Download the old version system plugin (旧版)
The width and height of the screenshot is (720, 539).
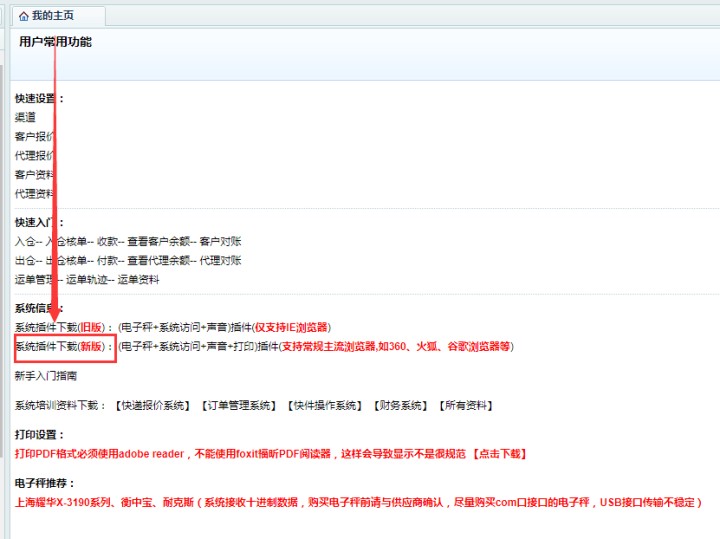tap(60, 327)
